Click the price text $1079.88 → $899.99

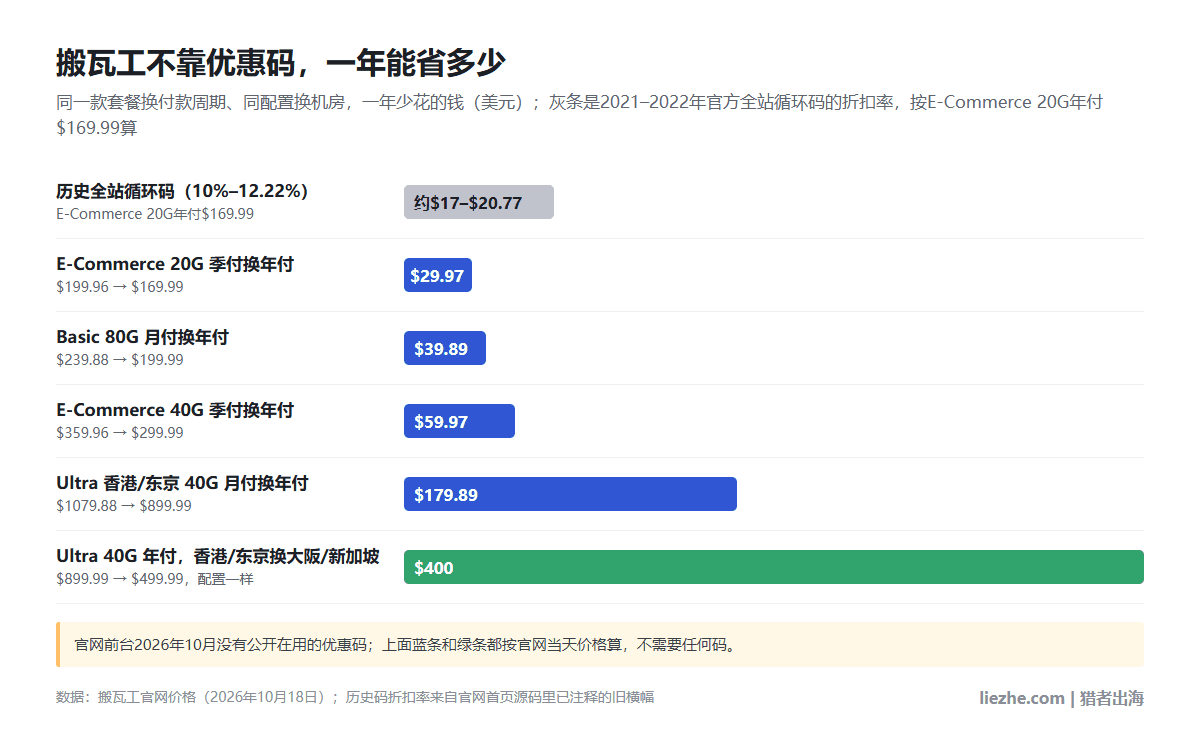(124, 506)
